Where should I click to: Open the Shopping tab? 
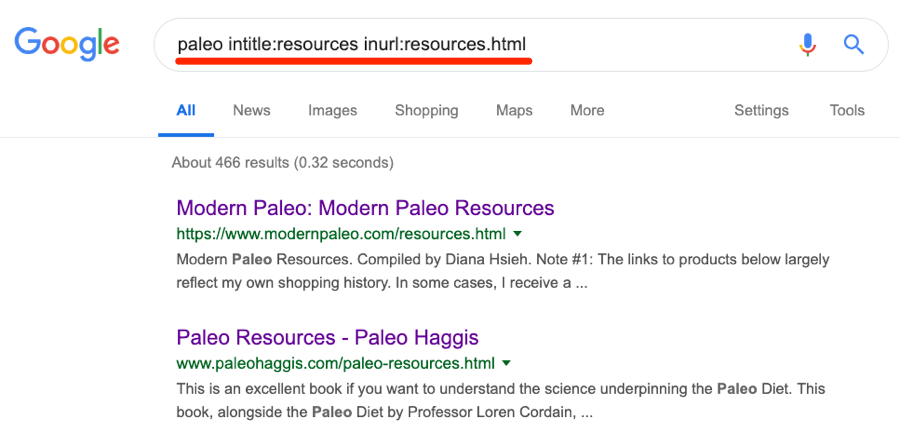coord(426,111)
